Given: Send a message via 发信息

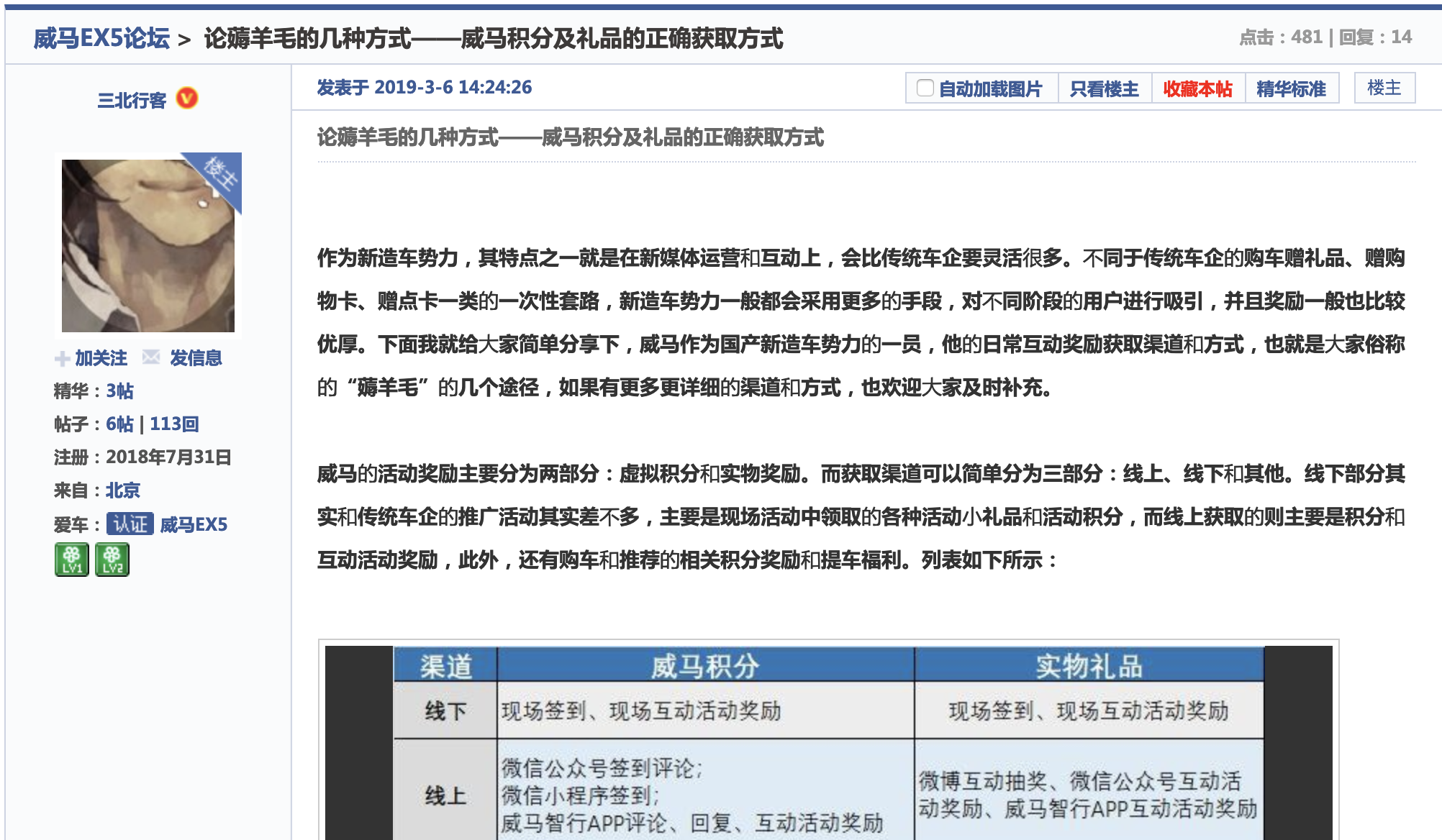Looking at the screenshot, I should coord(196,358).
